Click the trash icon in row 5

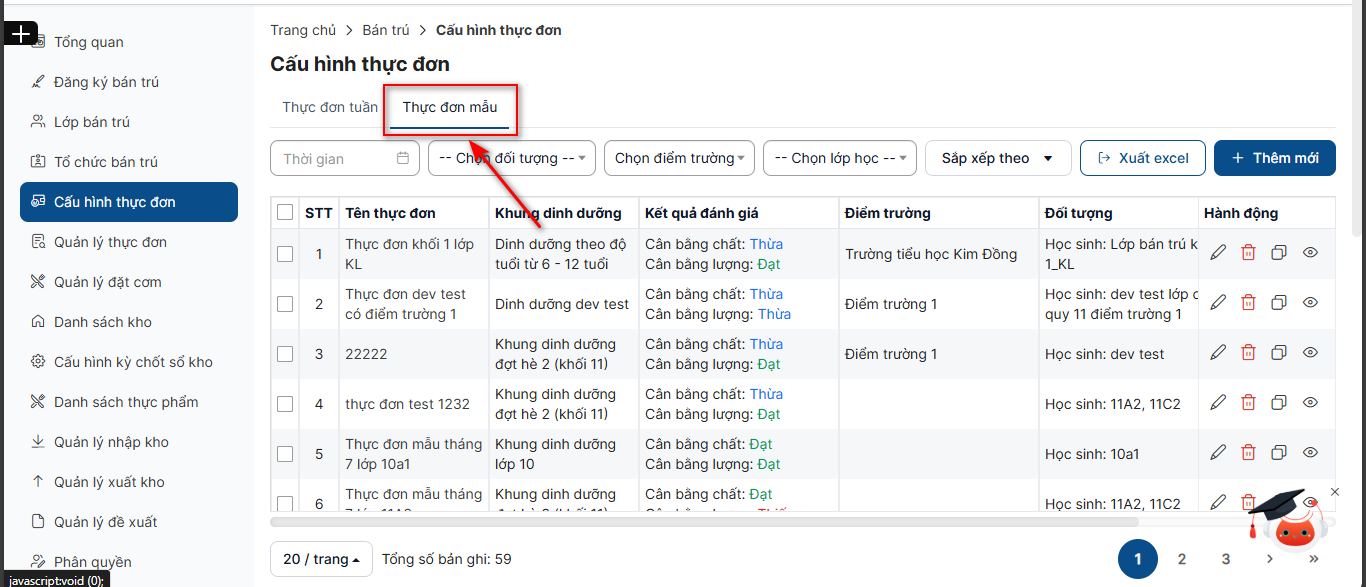pos(1248,453)
